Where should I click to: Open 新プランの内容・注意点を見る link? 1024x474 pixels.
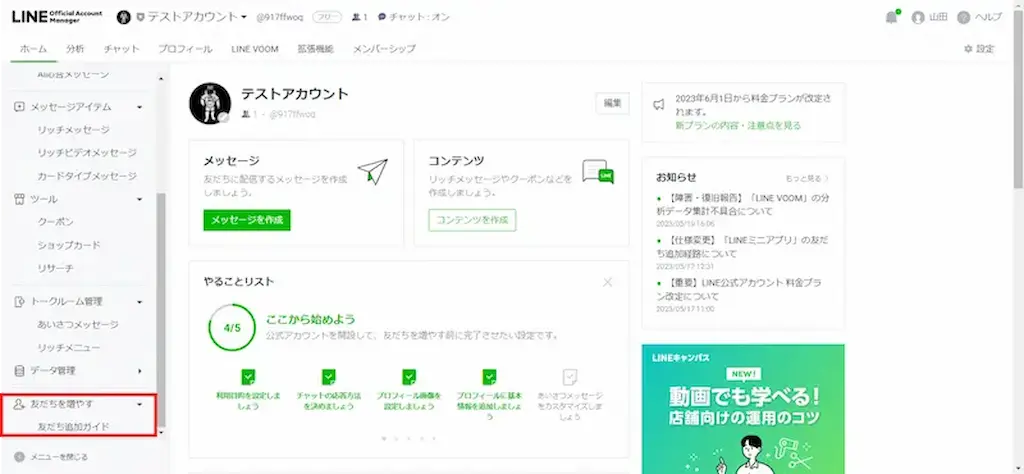[x=738, y=125]
